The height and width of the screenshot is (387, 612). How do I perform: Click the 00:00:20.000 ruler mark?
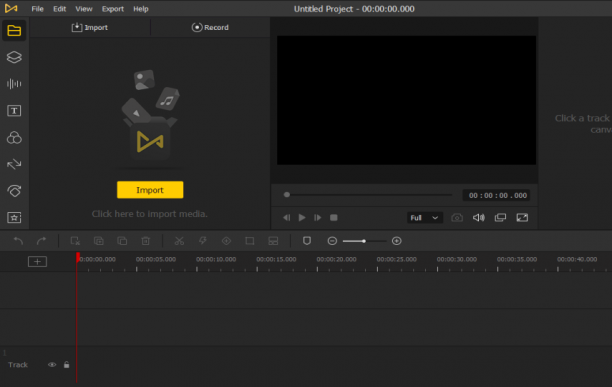pyautogui.click(x=336, y=259)
